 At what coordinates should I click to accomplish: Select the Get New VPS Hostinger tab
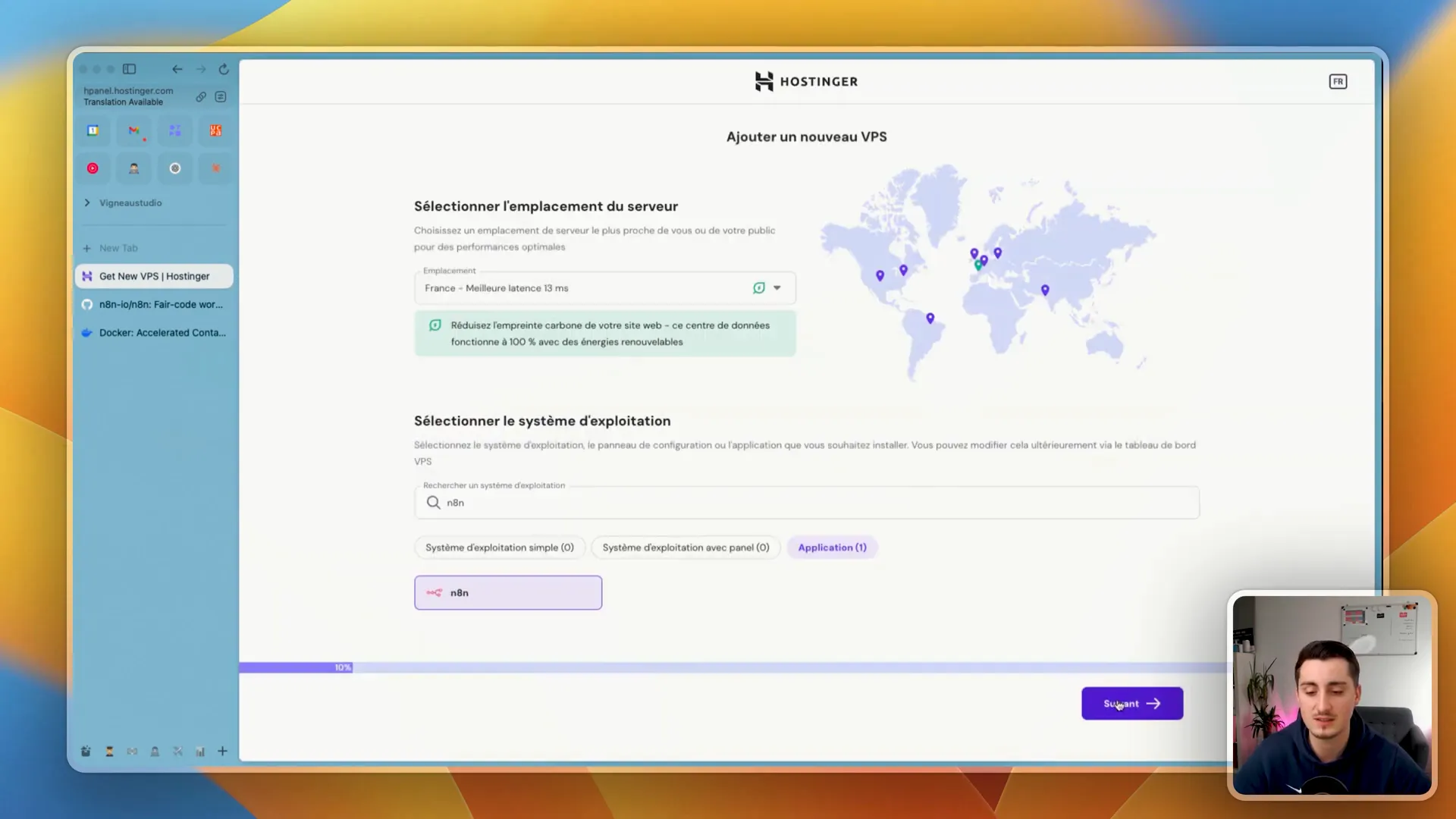pyautogui.click(x=154, y=276)
